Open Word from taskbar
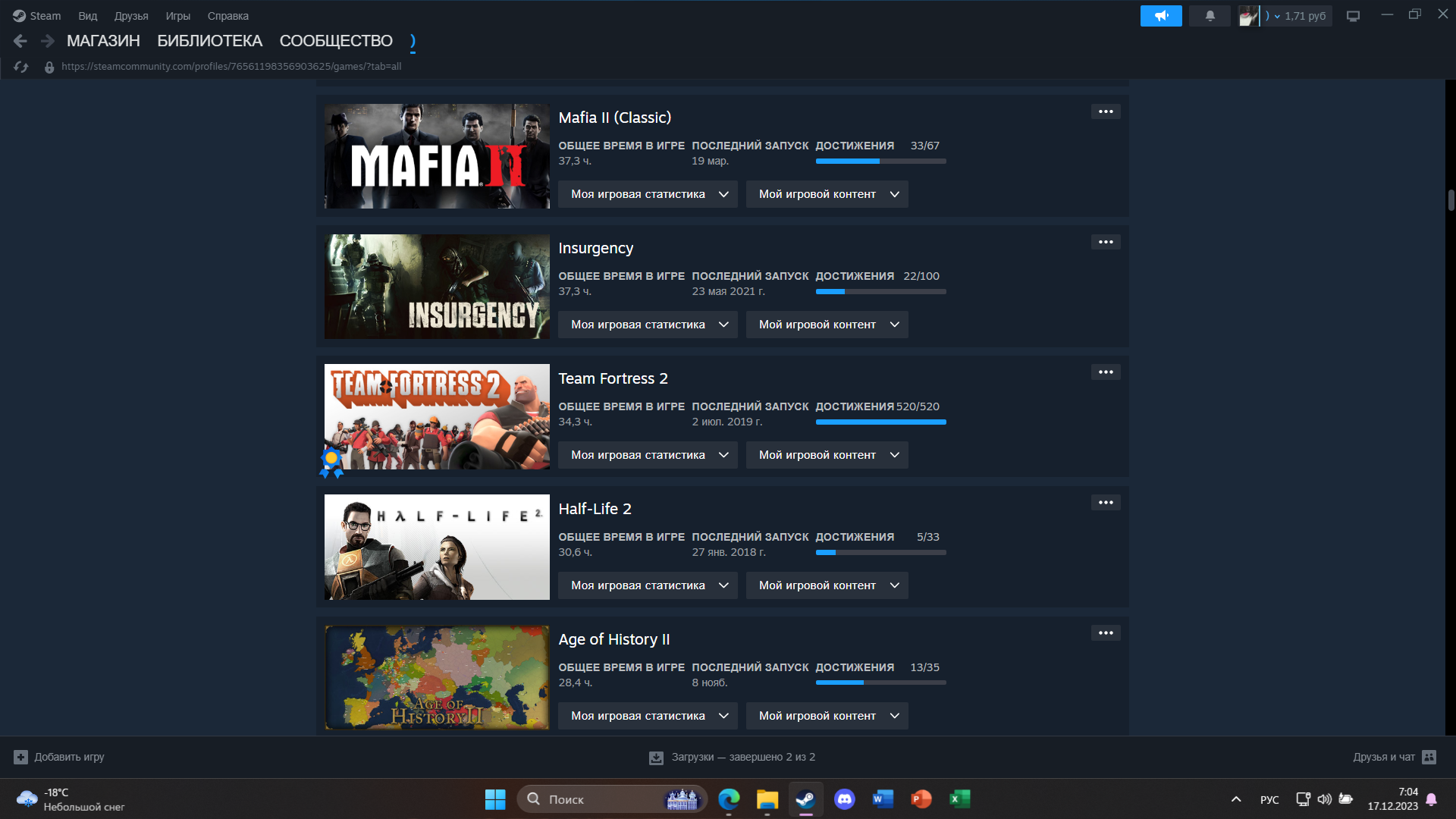 coord(883,799)
